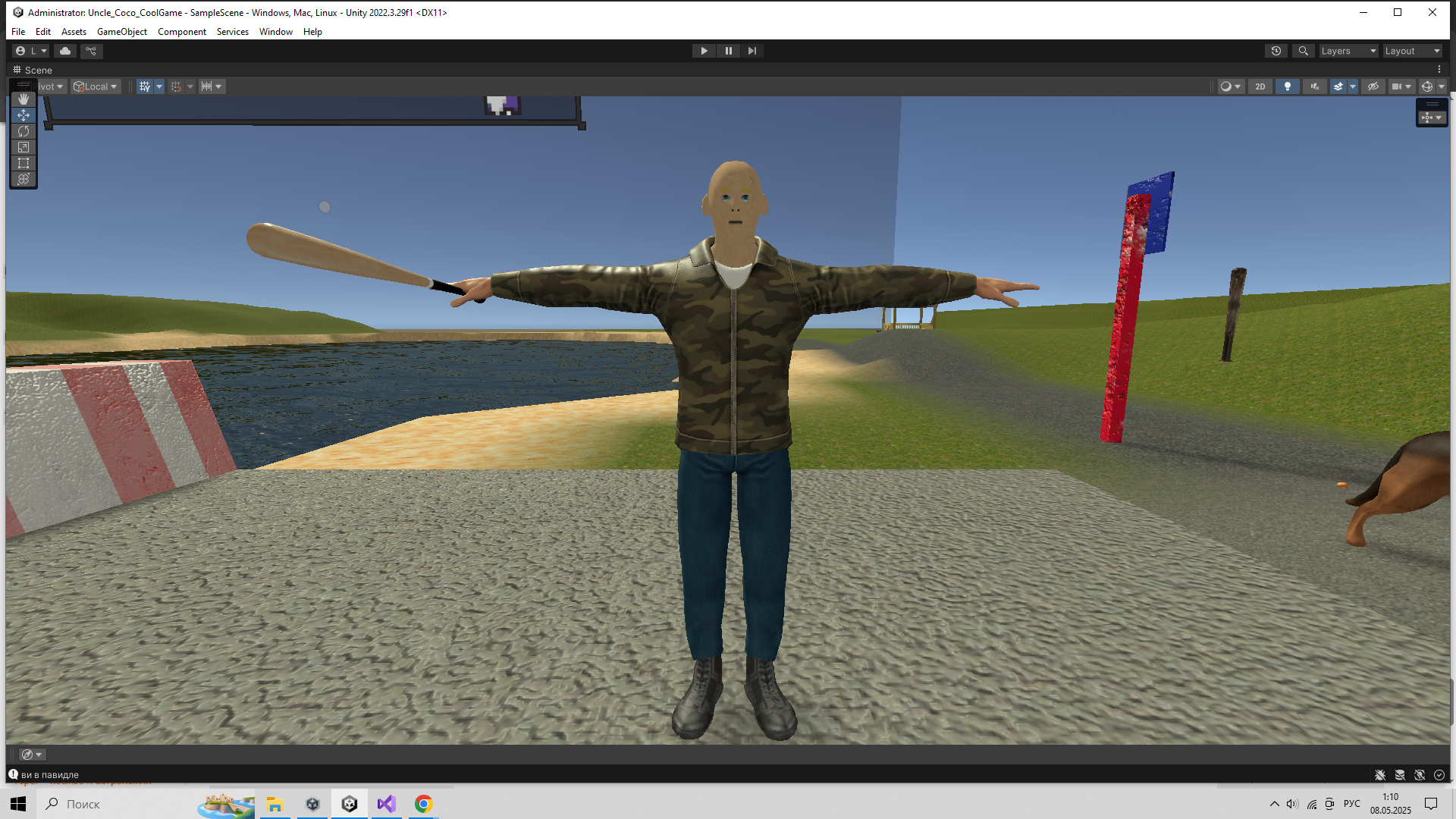Select the Scale tool

click(x=24, y=147)
